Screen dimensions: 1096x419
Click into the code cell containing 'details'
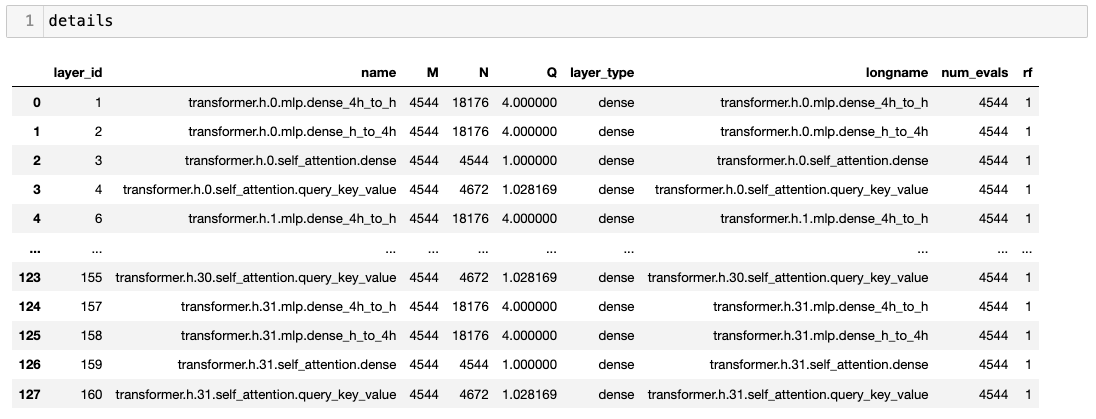click(560, 20)
